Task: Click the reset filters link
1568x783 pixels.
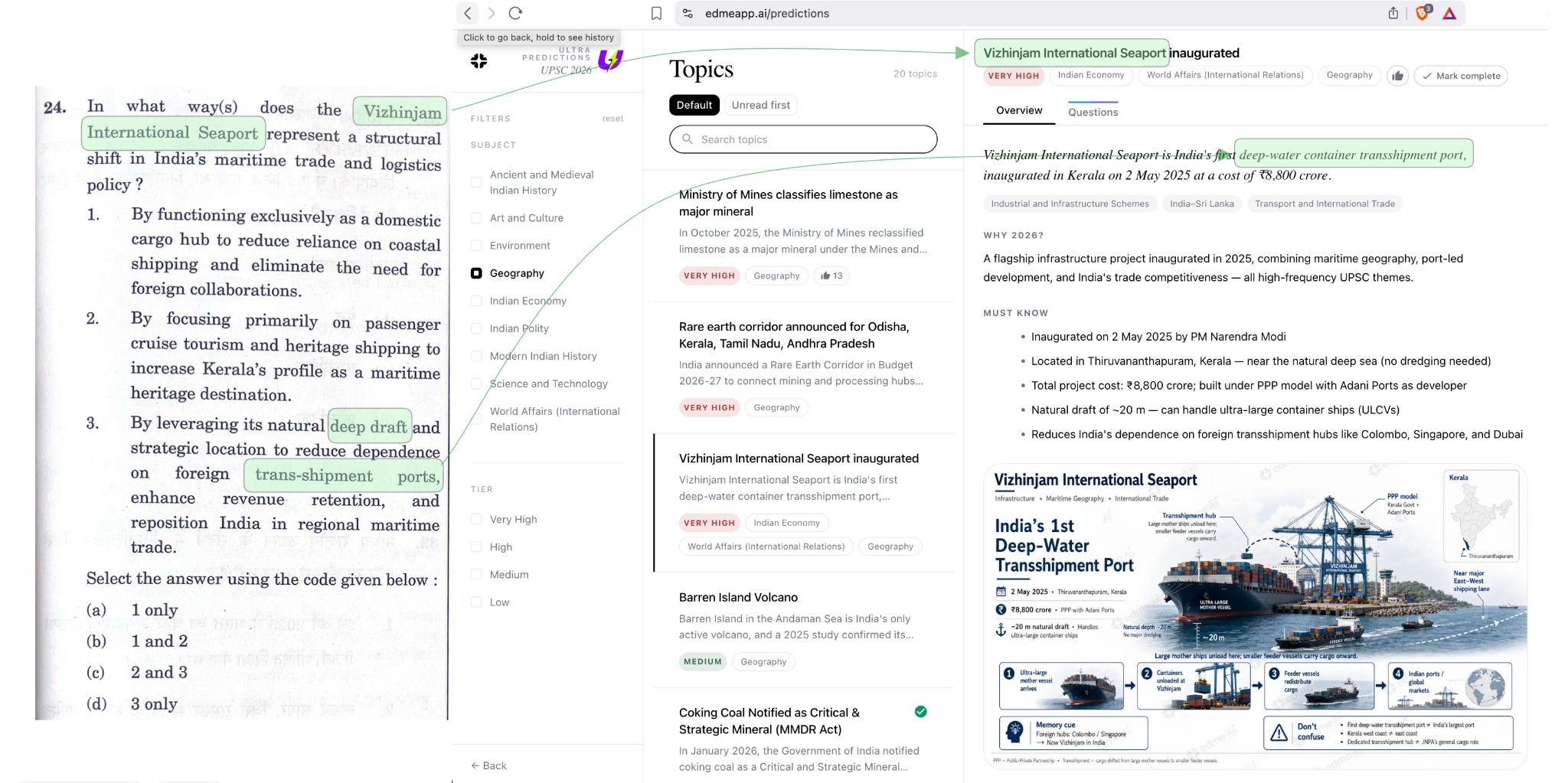Action: pos(612,119)
